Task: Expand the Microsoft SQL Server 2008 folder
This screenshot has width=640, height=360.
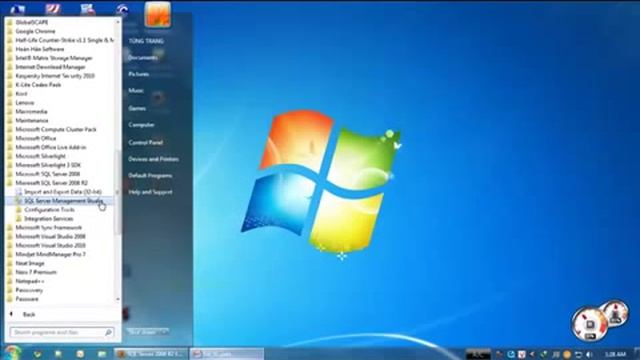Action: 47,174
